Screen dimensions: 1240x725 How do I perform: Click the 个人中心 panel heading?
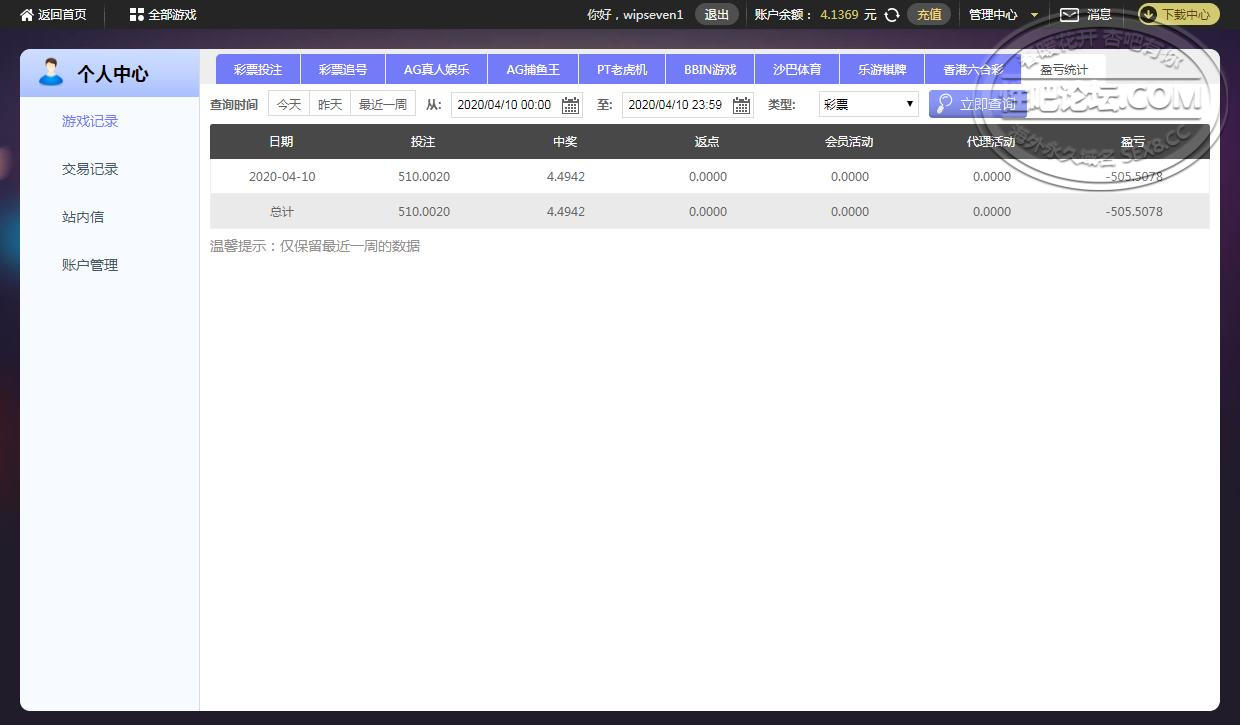pos(113,74)
